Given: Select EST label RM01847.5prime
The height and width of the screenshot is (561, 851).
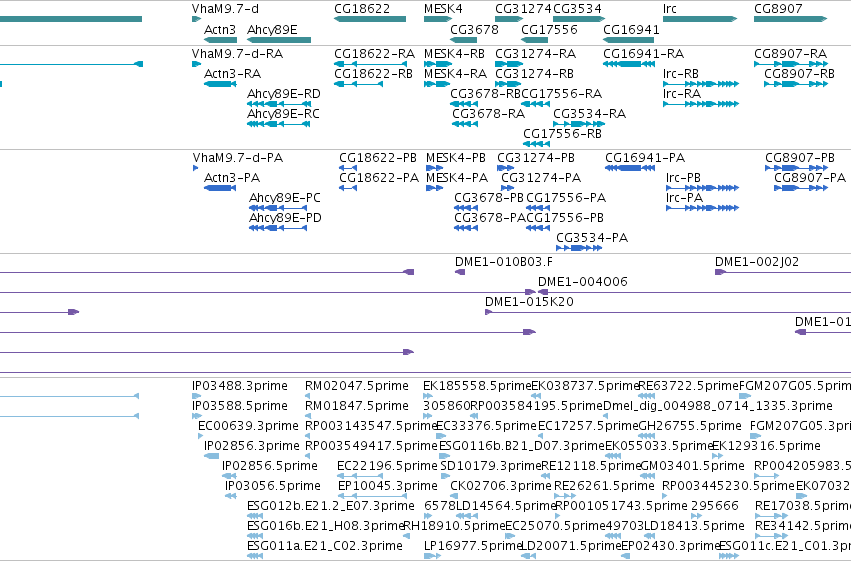Looking at the screenshot, I should click(x=357, y=406).
